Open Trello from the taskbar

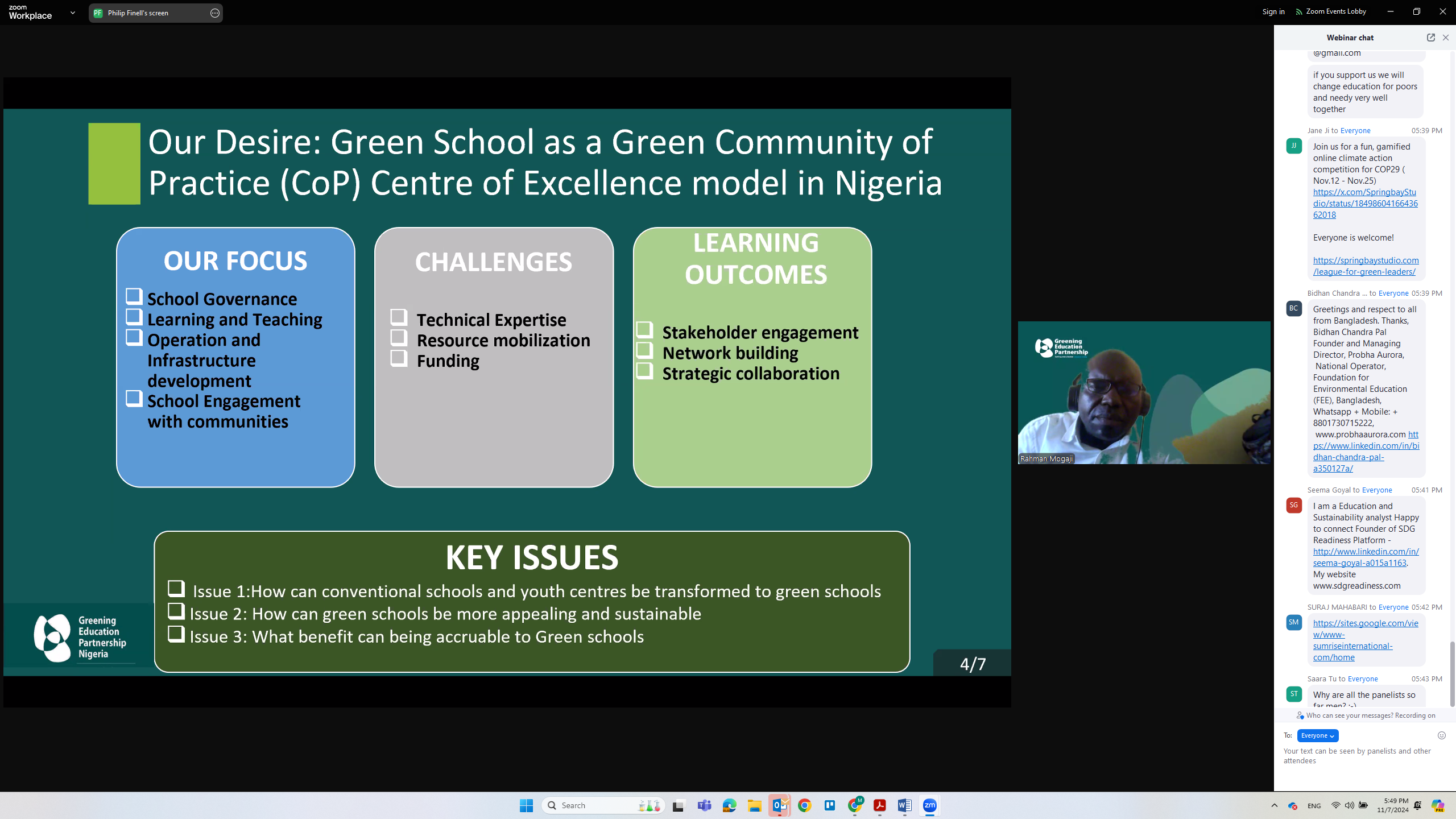(x=830, y=805)
